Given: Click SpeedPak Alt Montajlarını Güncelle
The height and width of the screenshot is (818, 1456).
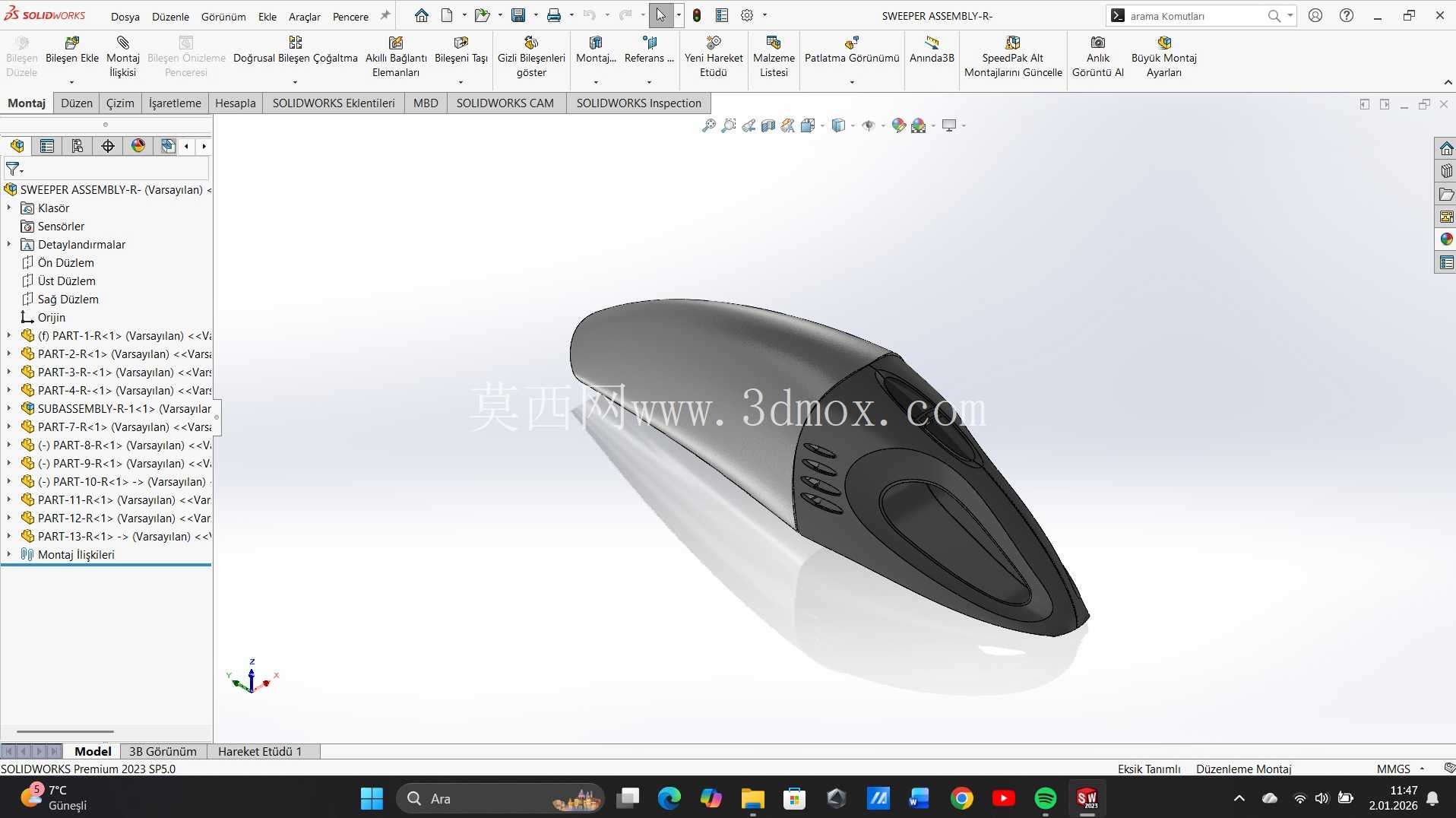Looking at the screenshot, I should (1013, 57).
